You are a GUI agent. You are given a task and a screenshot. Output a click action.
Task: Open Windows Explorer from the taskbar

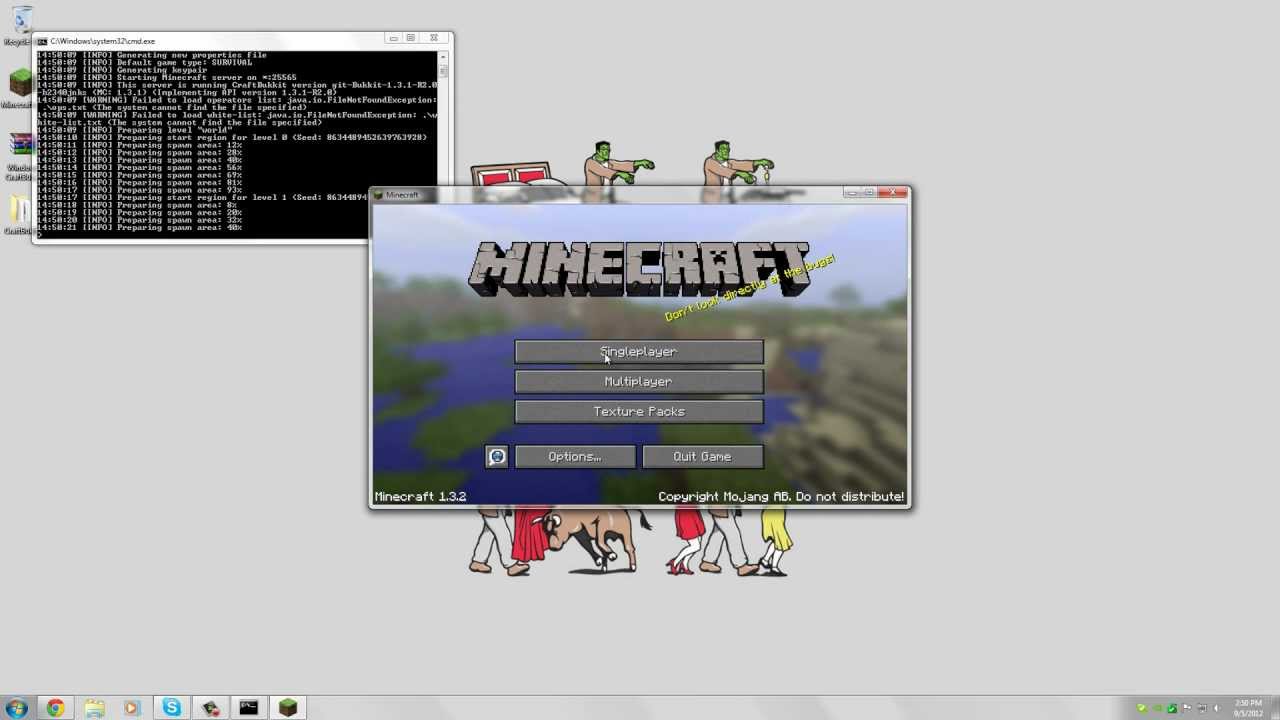point(94,708)
